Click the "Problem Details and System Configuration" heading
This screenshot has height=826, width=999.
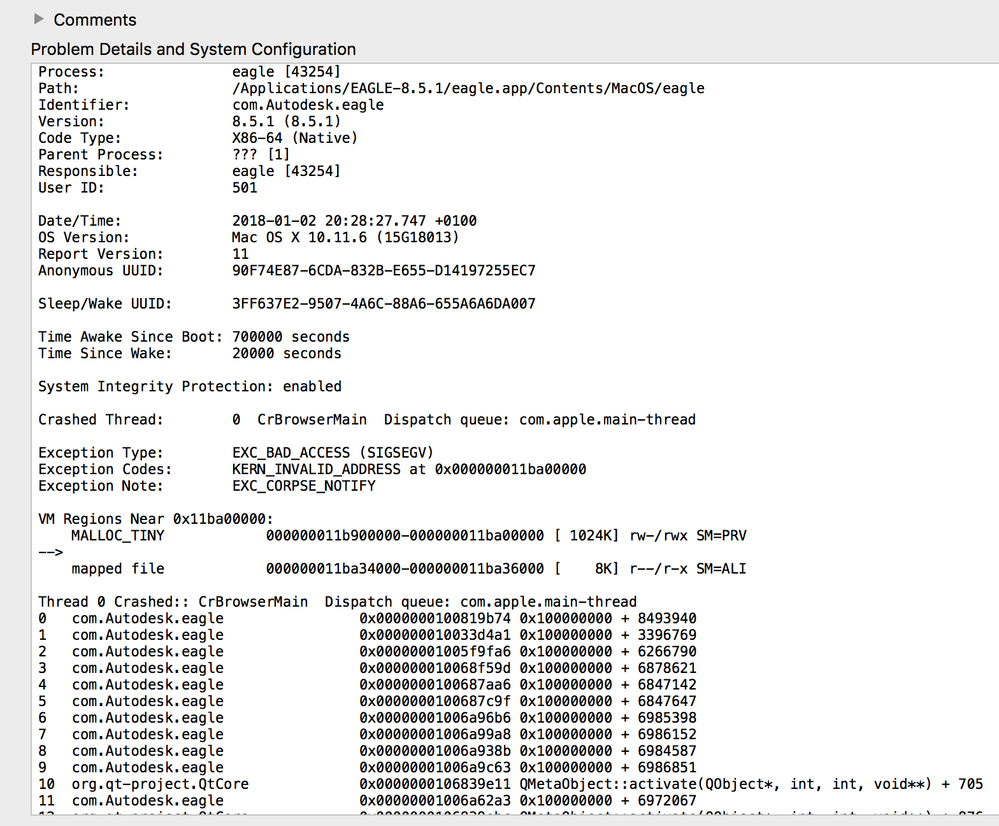pyautogui.click(x=193, y=49)
